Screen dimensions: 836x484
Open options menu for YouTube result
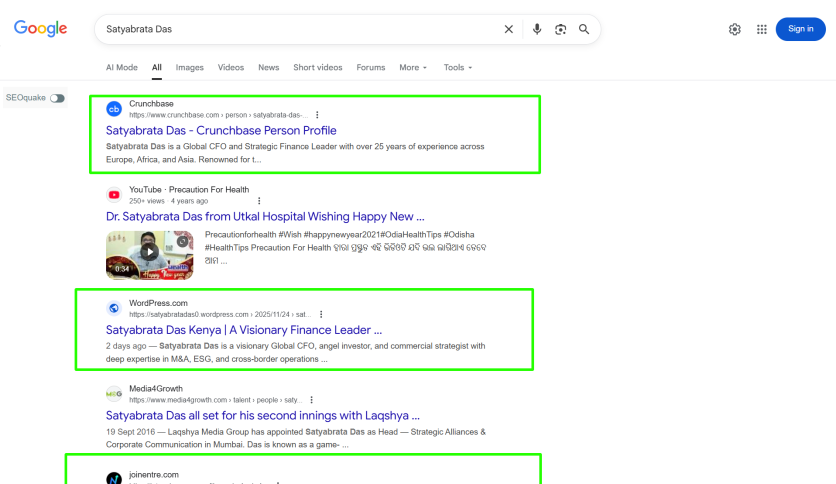[x=259, y=201]
